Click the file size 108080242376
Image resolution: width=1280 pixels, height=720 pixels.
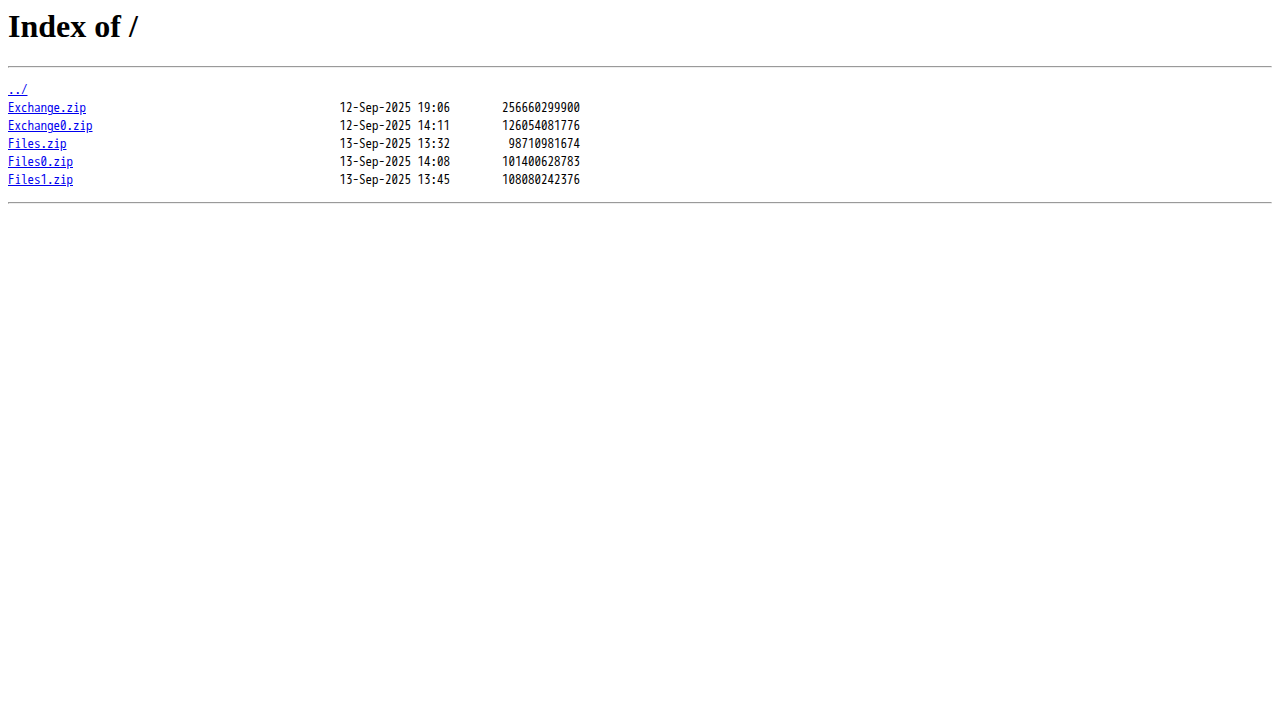pyautogui.click(x=541, y=180)
